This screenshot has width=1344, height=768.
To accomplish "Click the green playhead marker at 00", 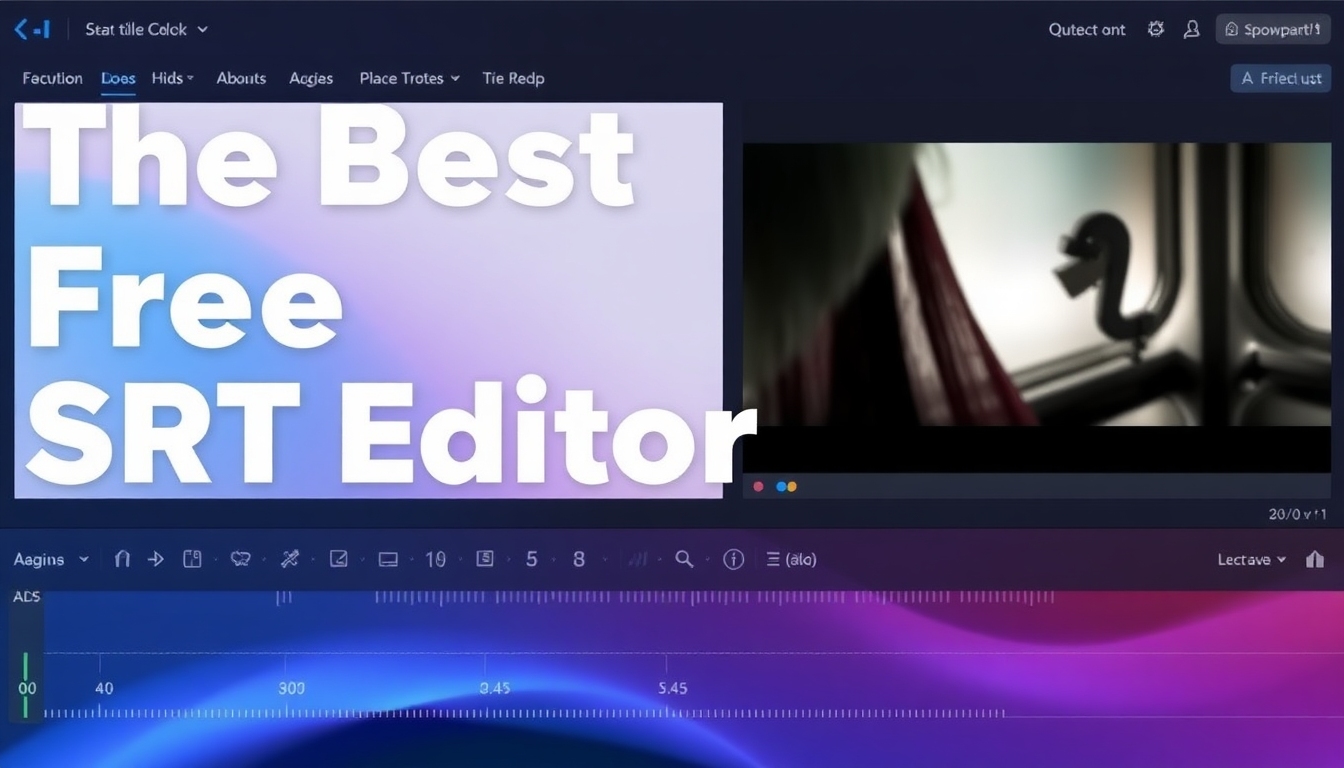I will [26, 687].
